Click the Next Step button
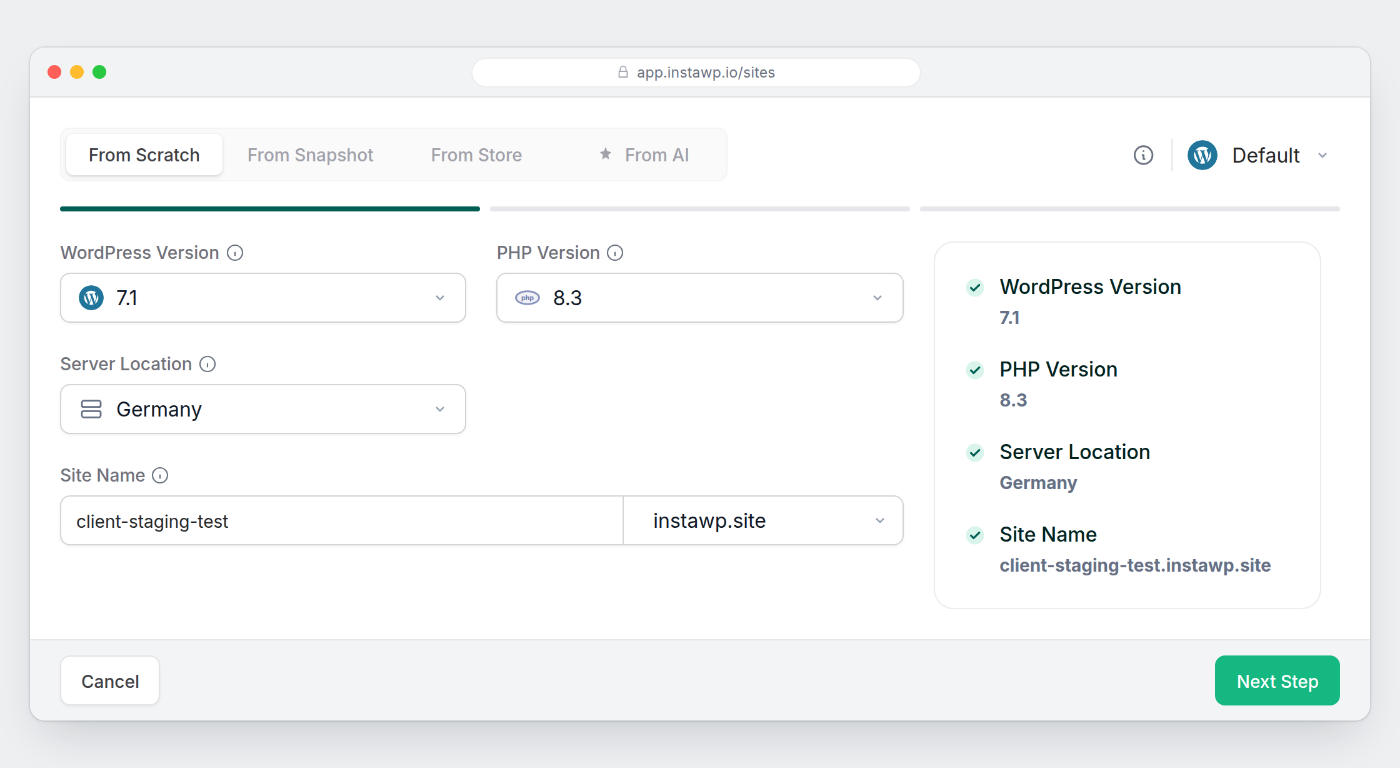 (1277, 681)
